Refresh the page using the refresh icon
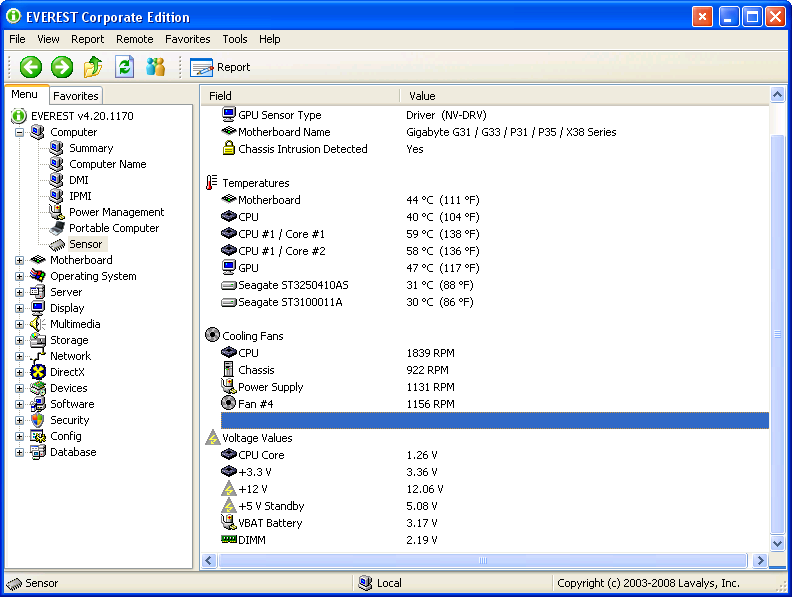 [x=124, y=67]
